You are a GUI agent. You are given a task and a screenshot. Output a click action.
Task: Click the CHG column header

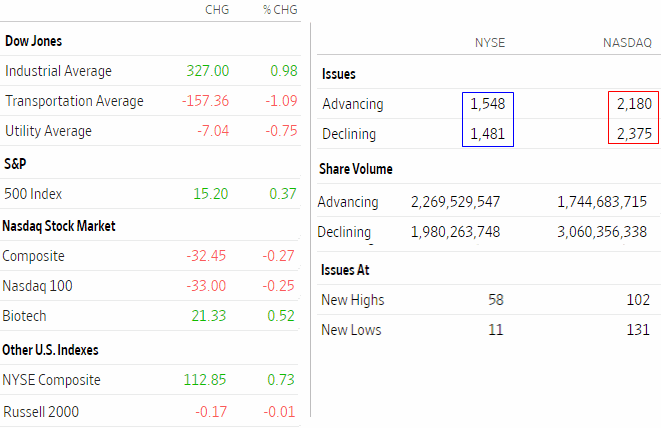[x=216, y=10]
